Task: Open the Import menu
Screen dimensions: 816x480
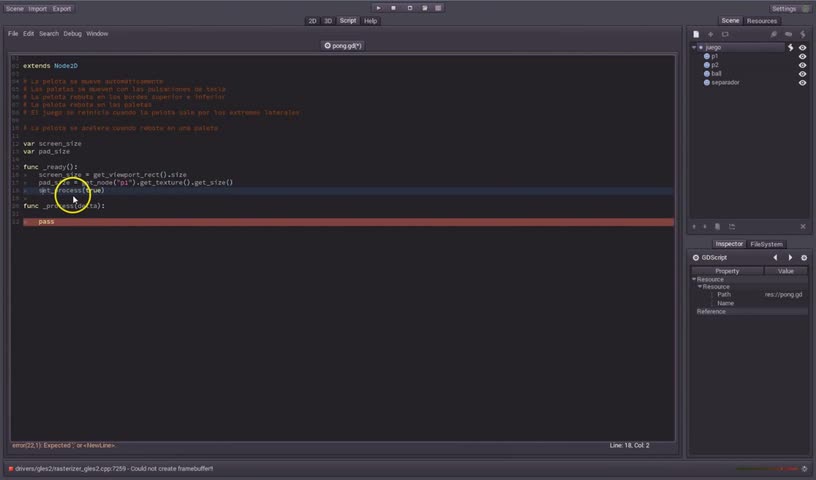Action: (x=37, y=9)
